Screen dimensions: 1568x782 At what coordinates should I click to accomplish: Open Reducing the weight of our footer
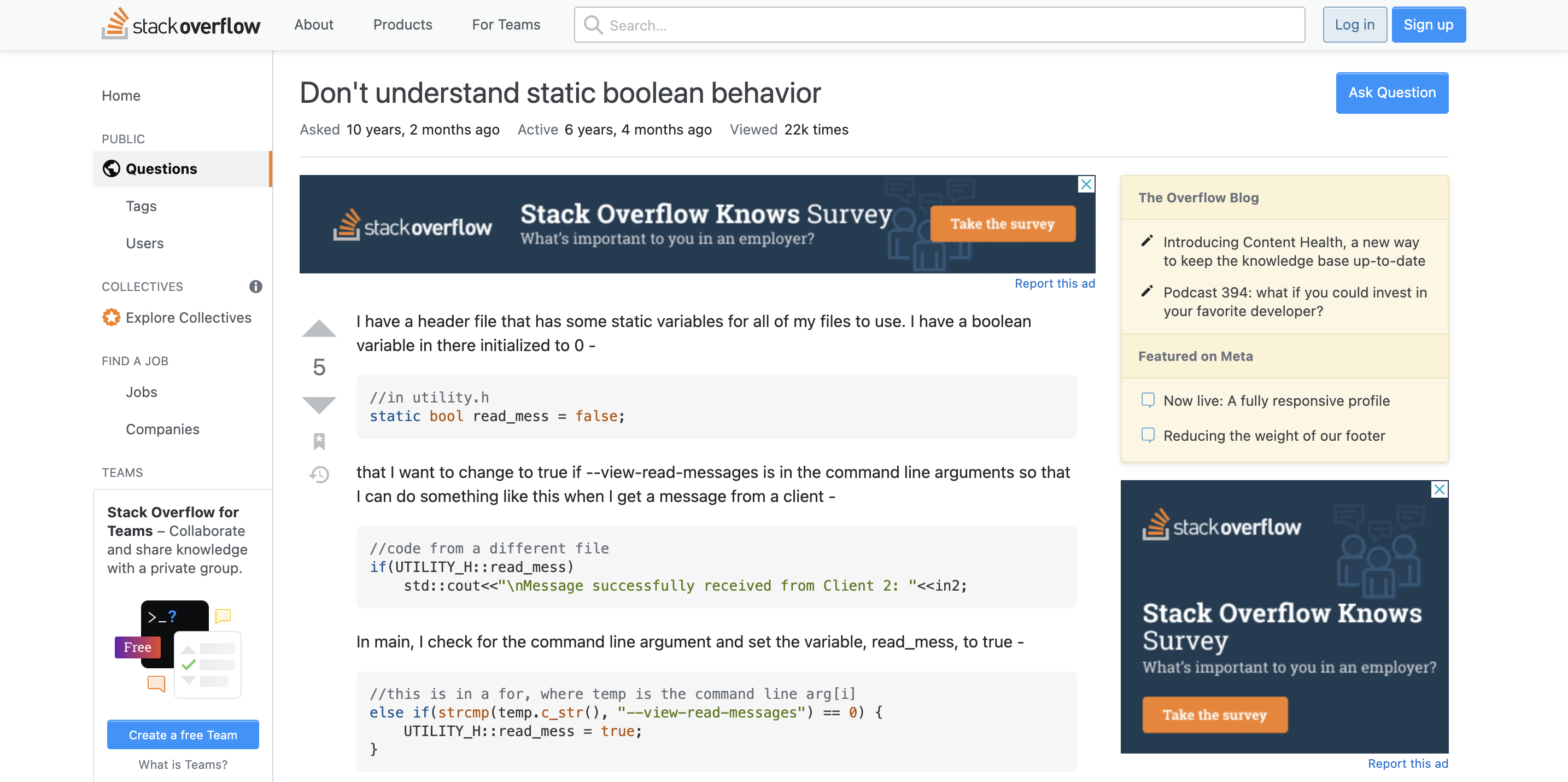pos(1274,435)
